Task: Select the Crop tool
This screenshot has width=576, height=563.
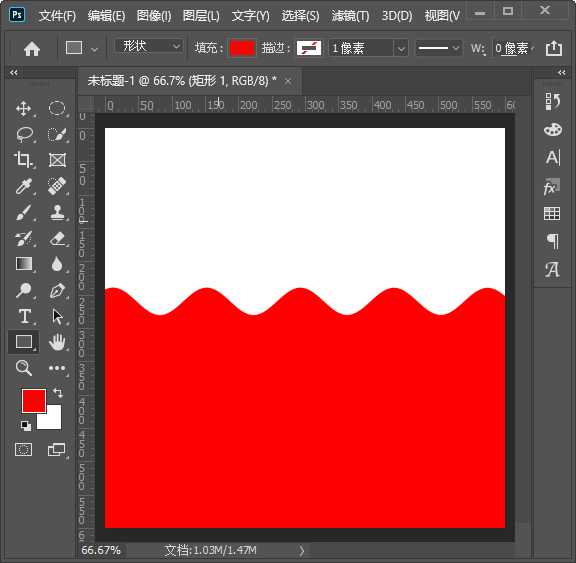Action: click(23, 160)
